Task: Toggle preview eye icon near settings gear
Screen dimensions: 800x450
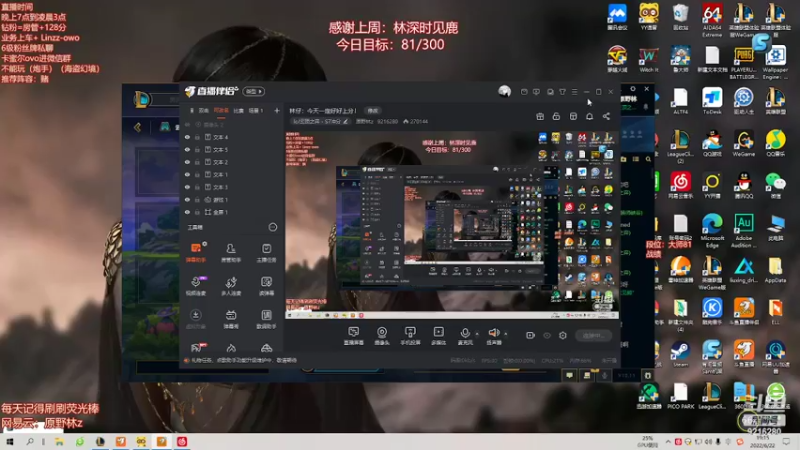Action: [547, 335]
